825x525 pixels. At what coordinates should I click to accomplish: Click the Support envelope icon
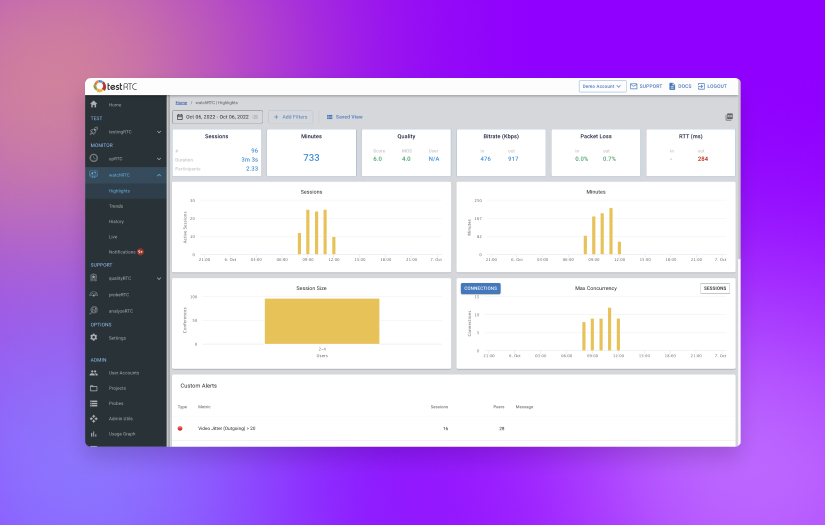[633, 86]
